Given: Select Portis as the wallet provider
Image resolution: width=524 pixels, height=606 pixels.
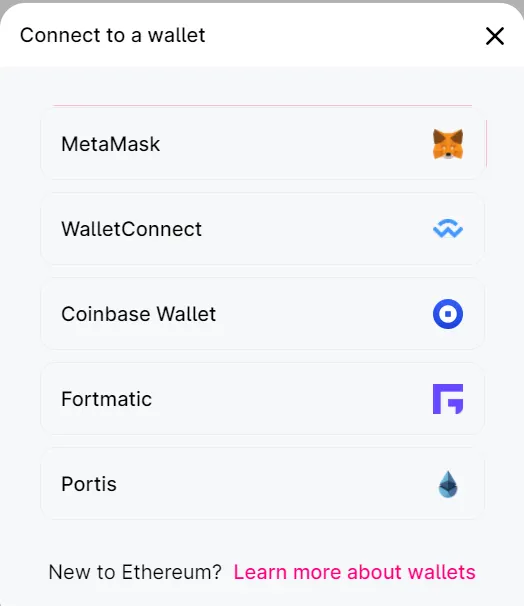Looking at the screenshot, I should coord(262,484).
